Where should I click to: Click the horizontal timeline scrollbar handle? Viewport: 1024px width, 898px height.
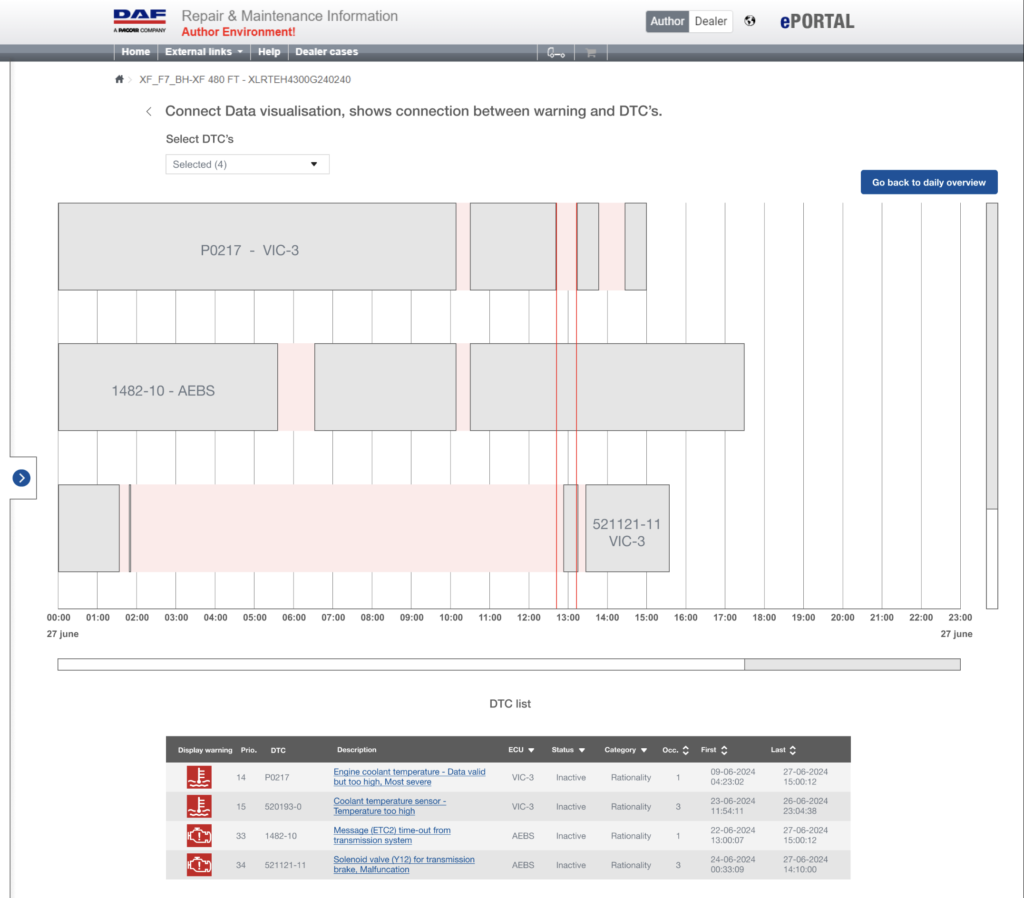852,664
